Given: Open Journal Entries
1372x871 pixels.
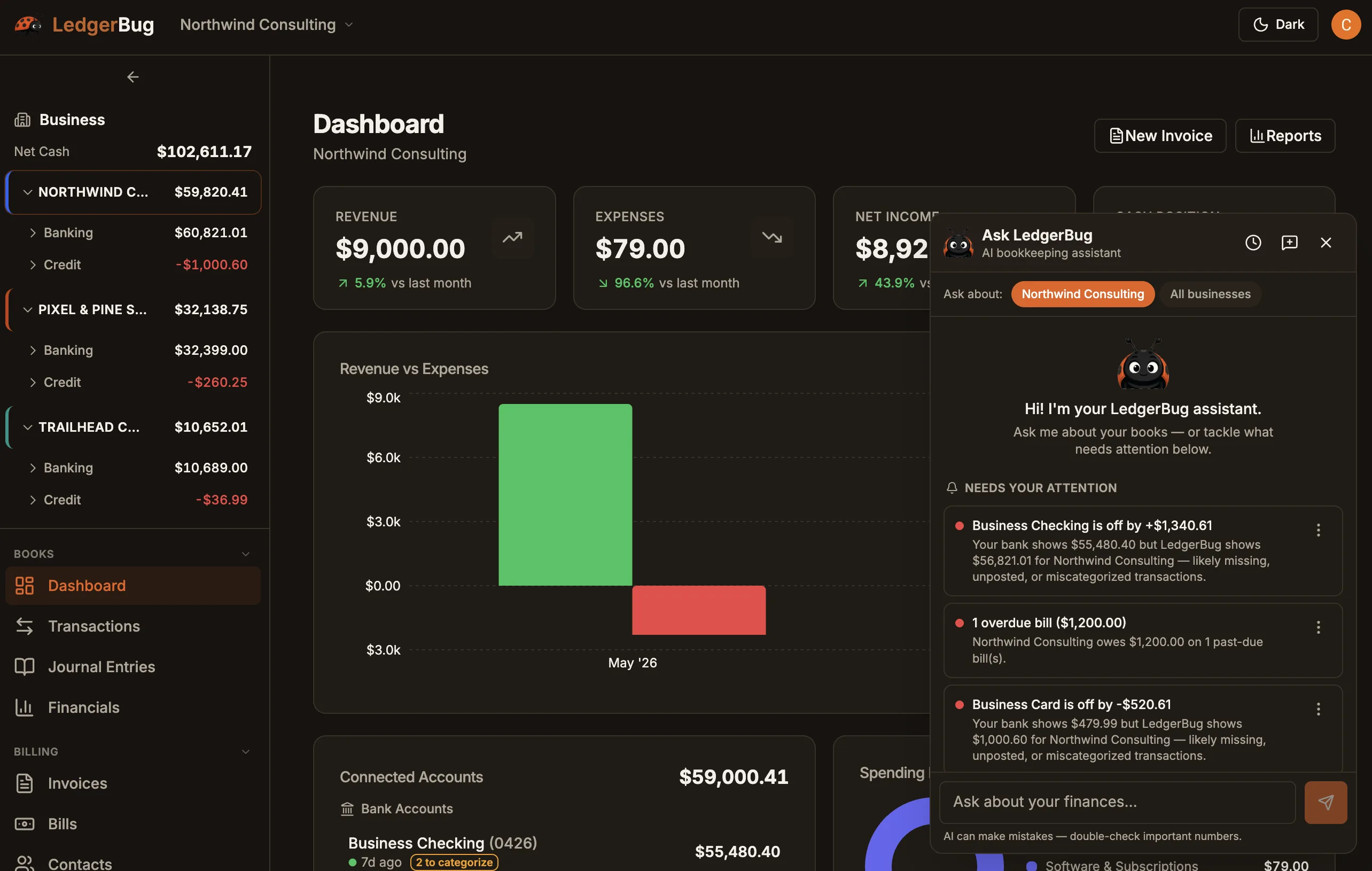Looking at the screenshot, I should (132, 666).
